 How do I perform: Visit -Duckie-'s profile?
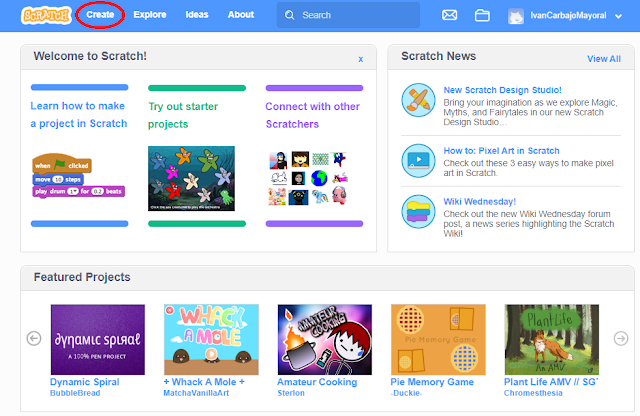[x=406, y=393]
